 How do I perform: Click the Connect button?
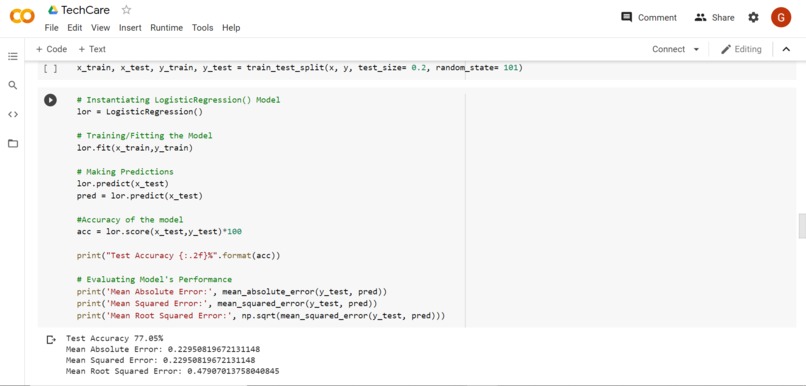pyautogui.click(x=669, y=49)
